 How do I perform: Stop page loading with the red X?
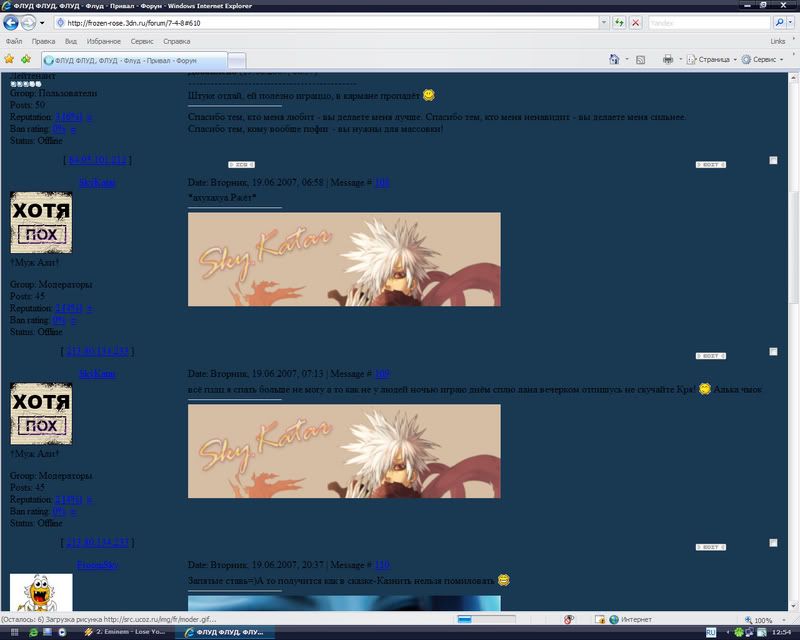[635, 22]
